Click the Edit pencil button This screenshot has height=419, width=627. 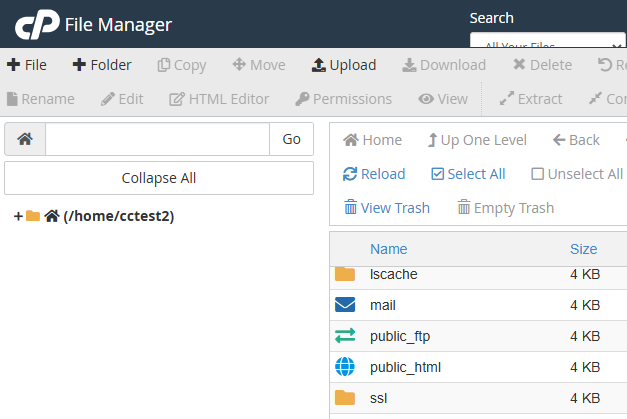pyautogui.click(x=122, y=99)
